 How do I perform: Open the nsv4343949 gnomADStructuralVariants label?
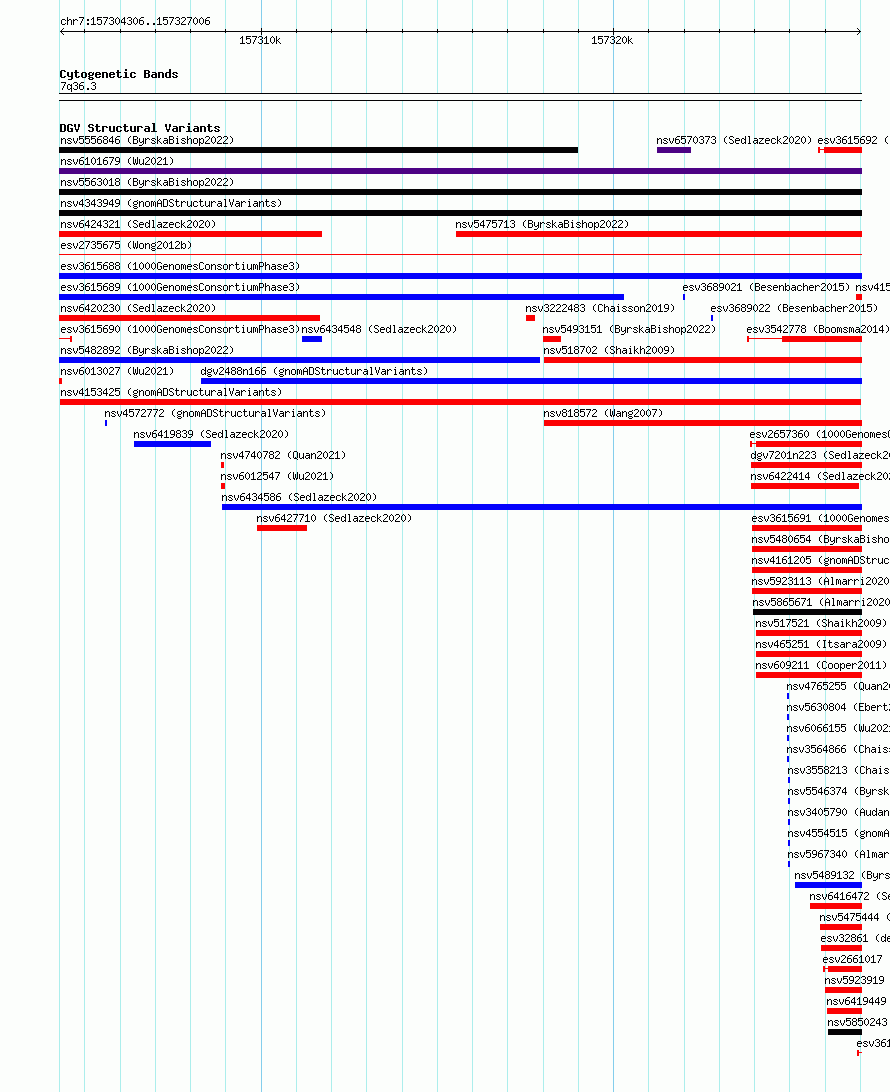click(x=171, y=203)
